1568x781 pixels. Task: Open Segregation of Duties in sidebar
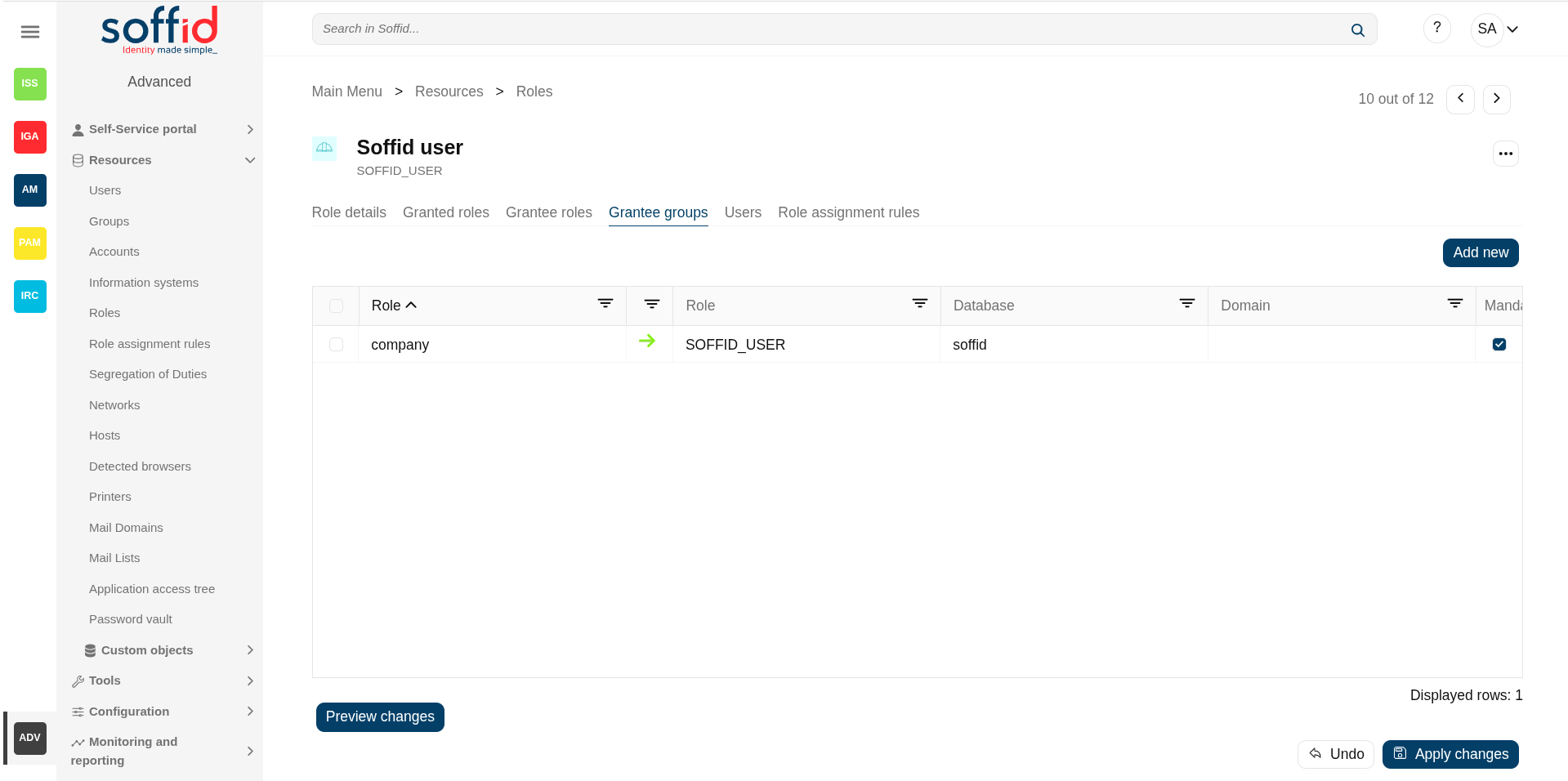(x=148, y=374)
